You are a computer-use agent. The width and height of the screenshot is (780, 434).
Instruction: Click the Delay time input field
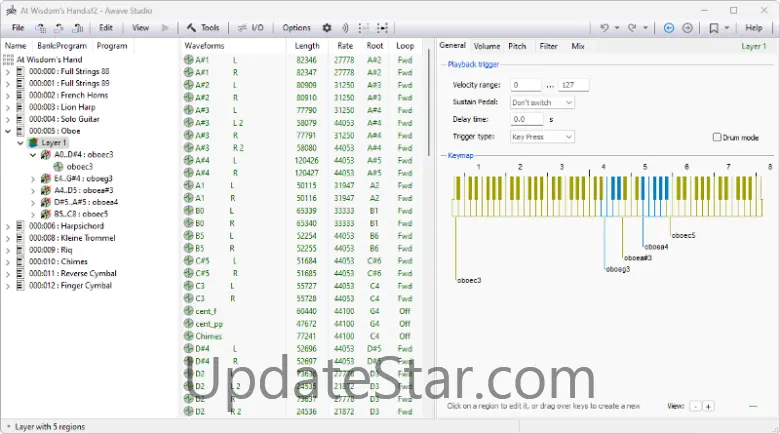[527, 119]
